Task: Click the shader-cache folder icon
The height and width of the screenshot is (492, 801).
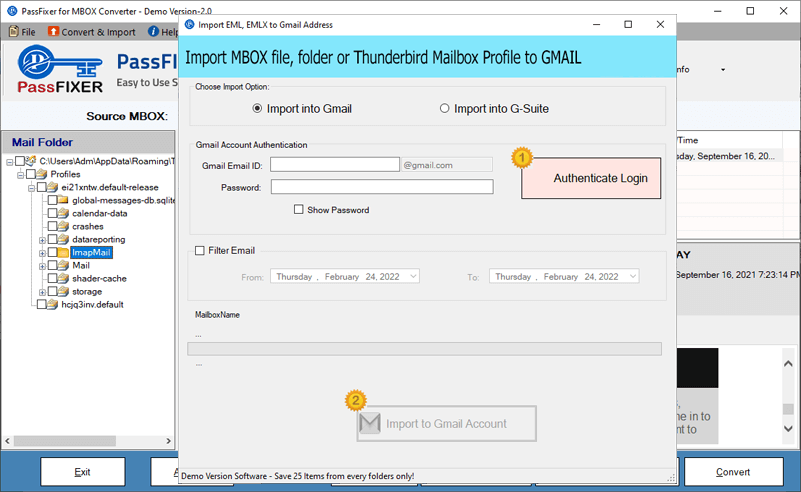Action: pos(63,278)
